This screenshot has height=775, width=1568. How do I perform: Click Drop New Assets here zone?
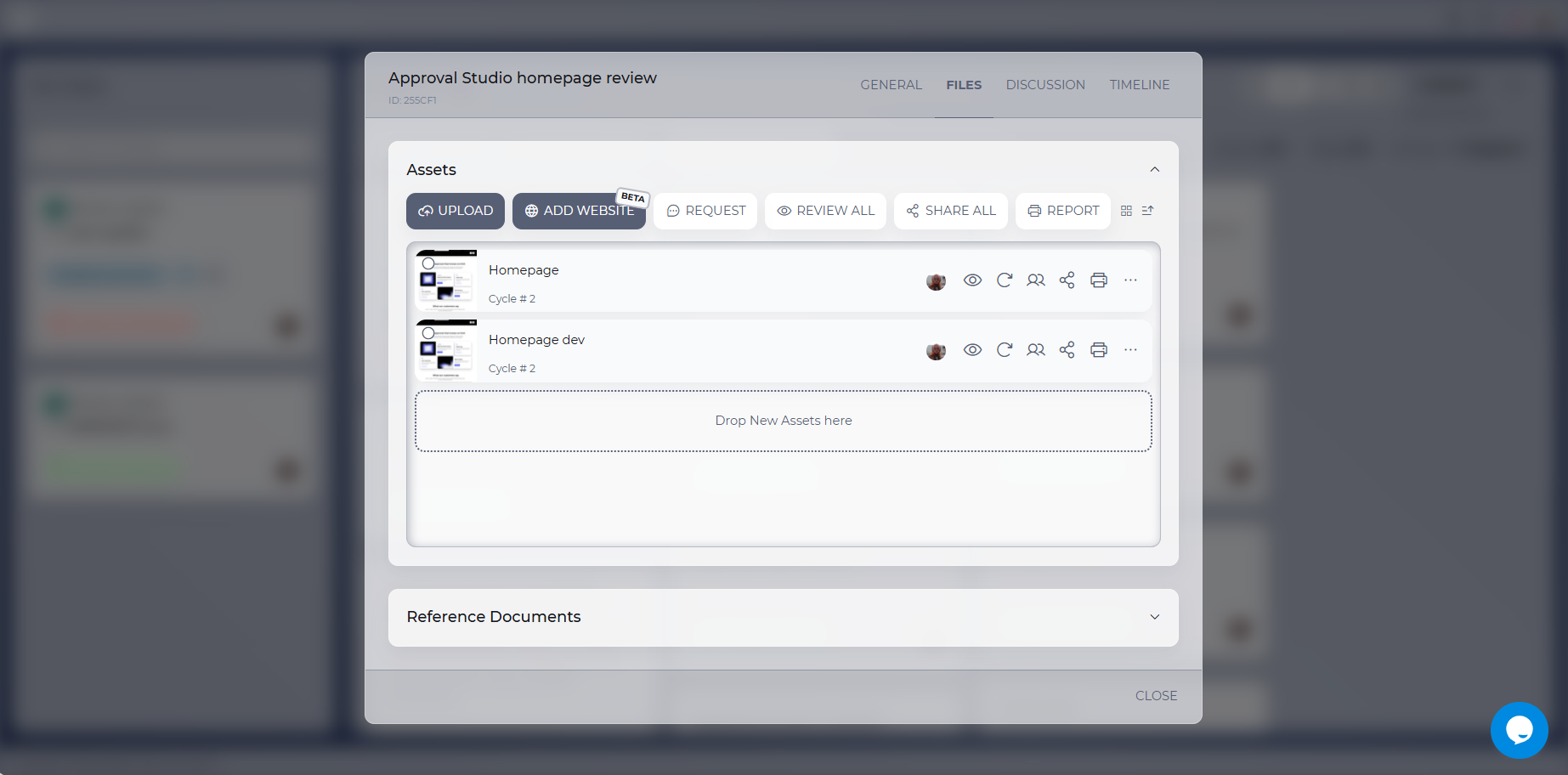(784, 421)
